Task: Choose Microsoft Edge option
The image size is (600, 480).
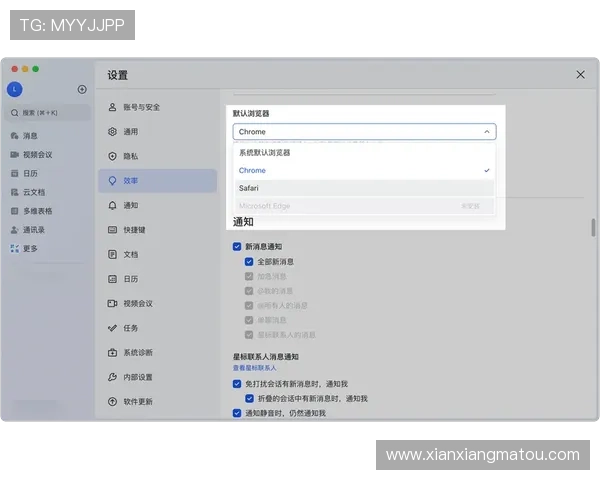Action: click(364, 206)
